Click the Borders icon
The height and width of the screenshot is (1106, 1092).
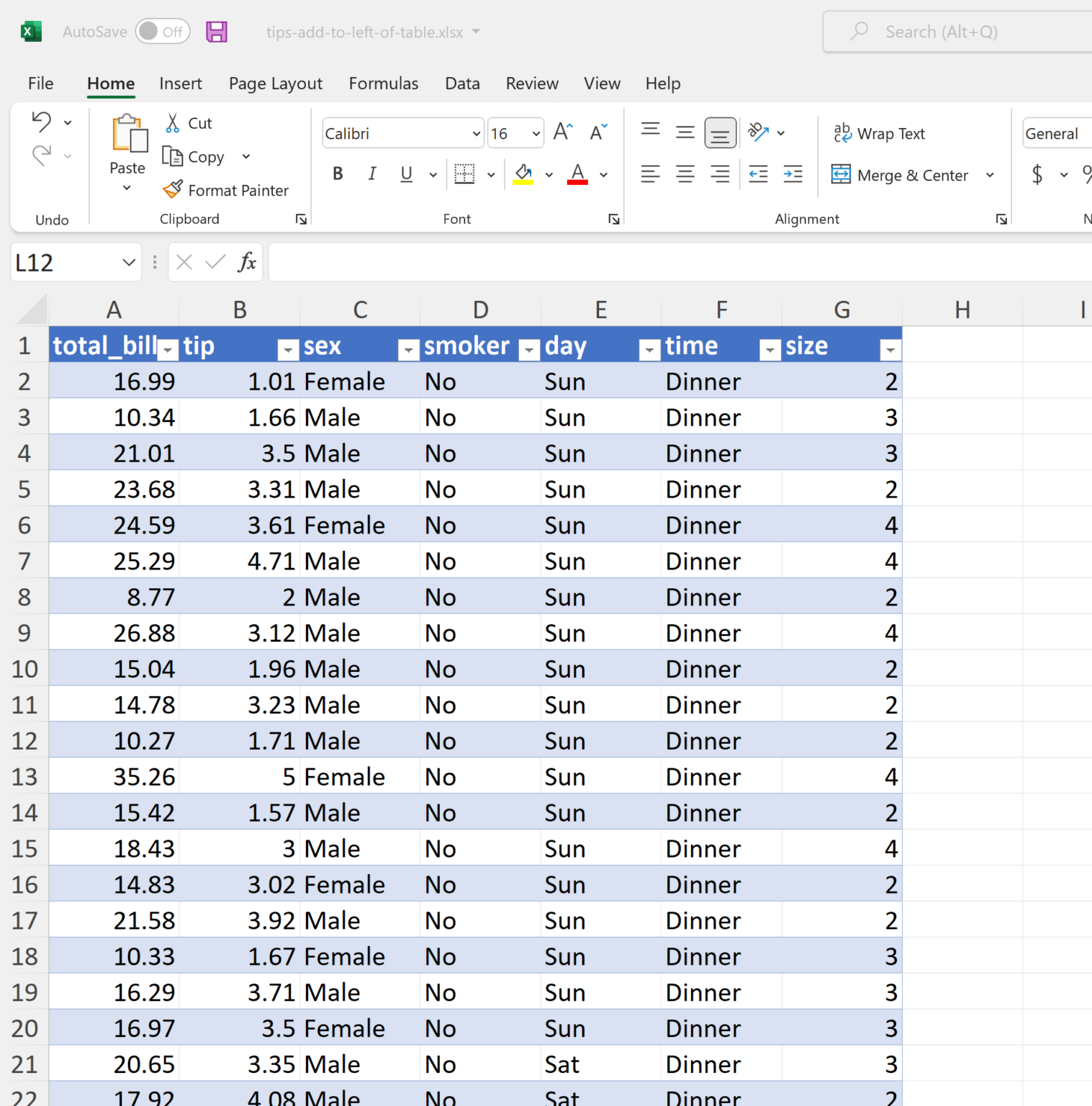coord(465,174)
